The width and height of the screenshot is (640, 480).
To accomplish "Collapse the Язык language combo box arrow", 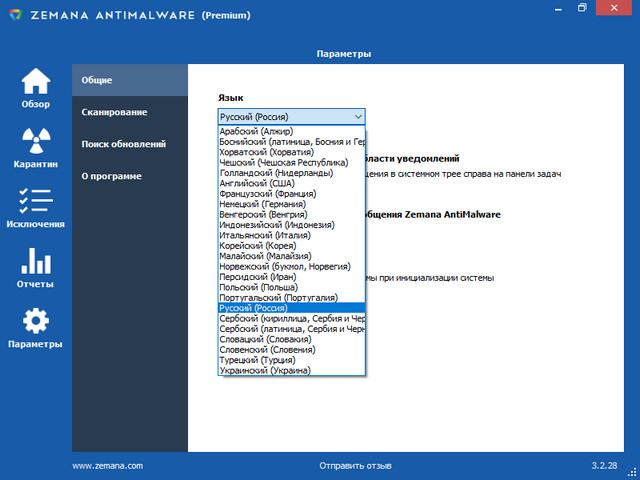I will [358, 116].
